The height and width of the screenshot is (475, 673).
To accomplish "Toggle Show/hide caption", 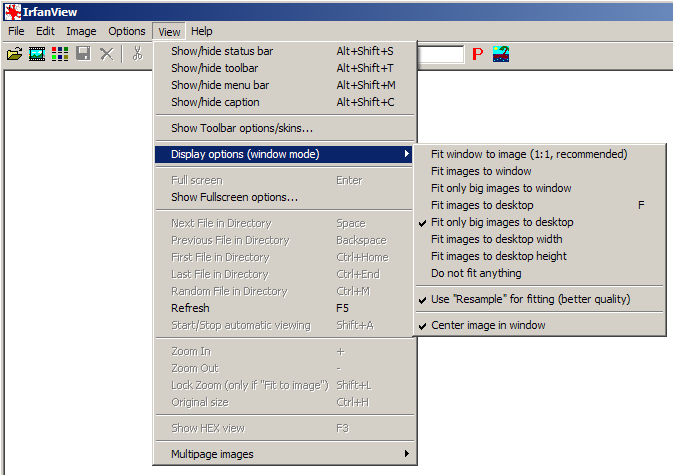I will point(284,102).
